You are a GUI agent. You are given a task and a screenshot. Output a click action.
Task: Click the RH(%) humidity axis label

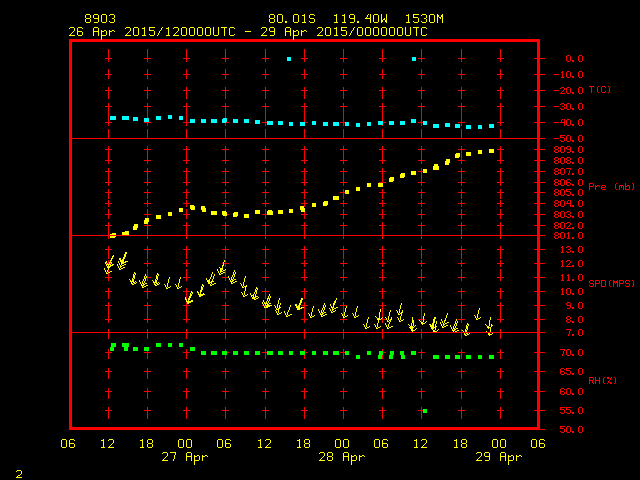[x=602, y=381]
